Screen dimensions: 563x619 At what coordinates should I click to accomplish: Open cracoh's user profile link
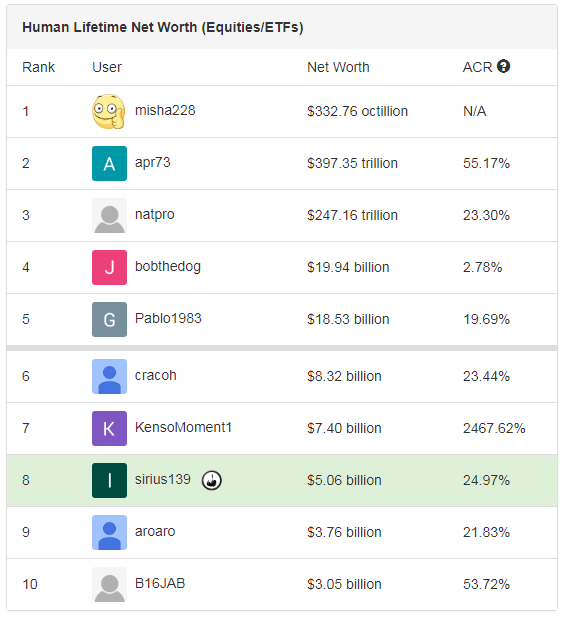156,375
